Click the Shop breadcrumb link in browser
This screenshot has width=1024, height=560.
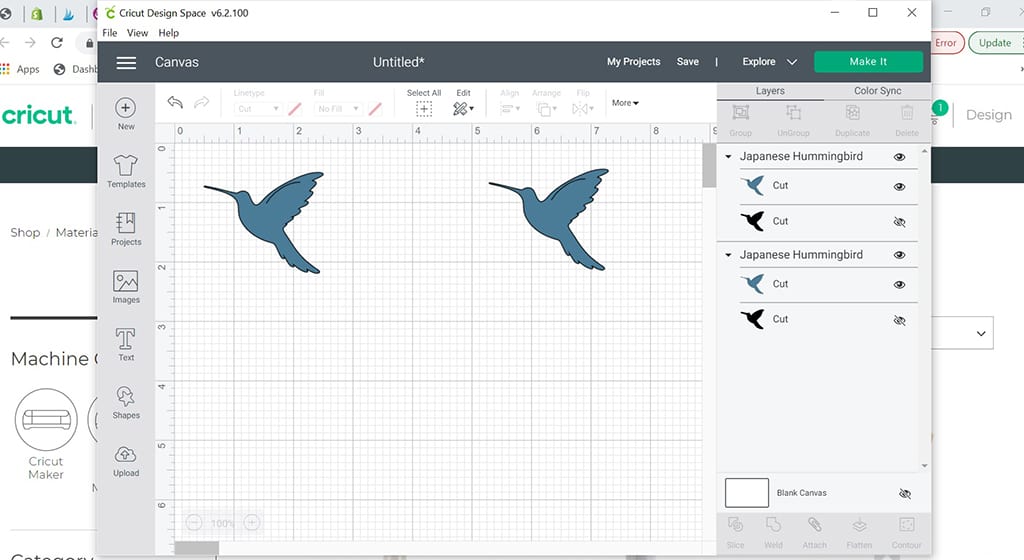coord(25,232)
